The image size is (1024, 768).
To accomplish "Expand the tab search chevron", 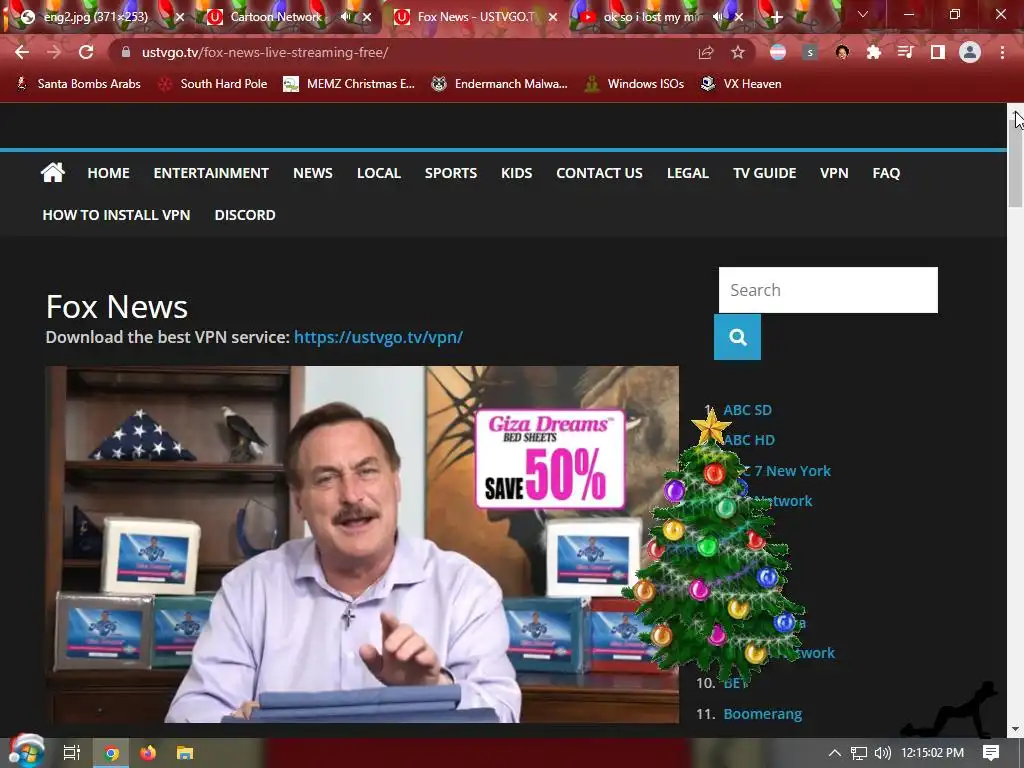I will [x=863, y=14].
